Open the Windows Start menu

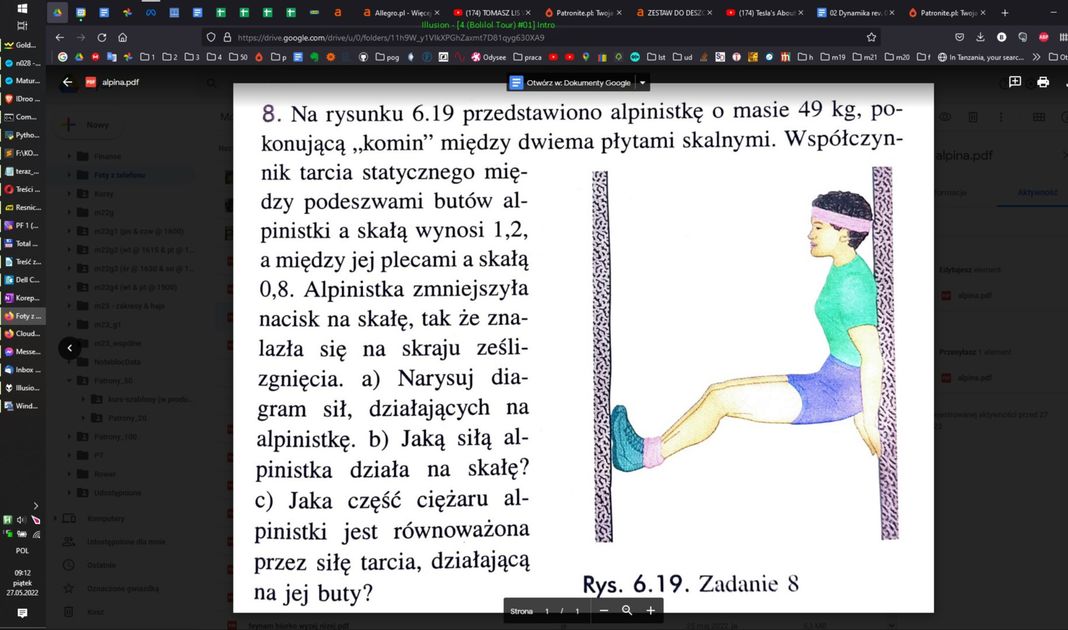pyautogui.click(x=22, y=10)
